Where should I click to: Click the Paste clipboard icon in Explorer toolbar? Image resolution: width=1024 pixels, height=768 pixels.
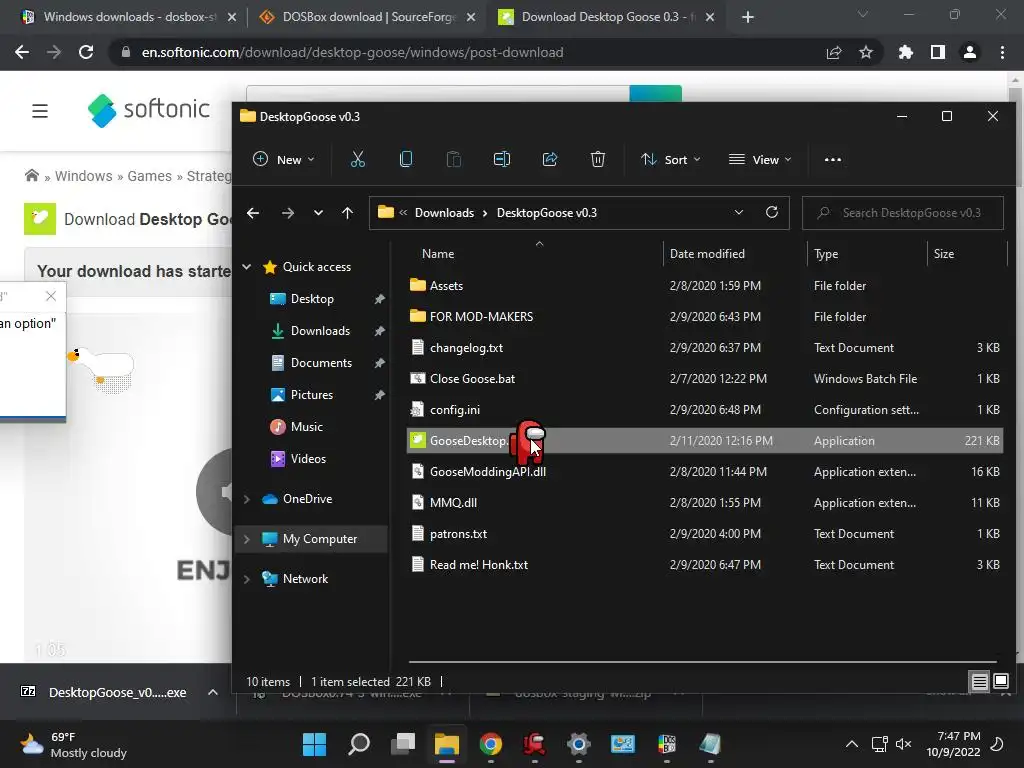tap(453, 159)
